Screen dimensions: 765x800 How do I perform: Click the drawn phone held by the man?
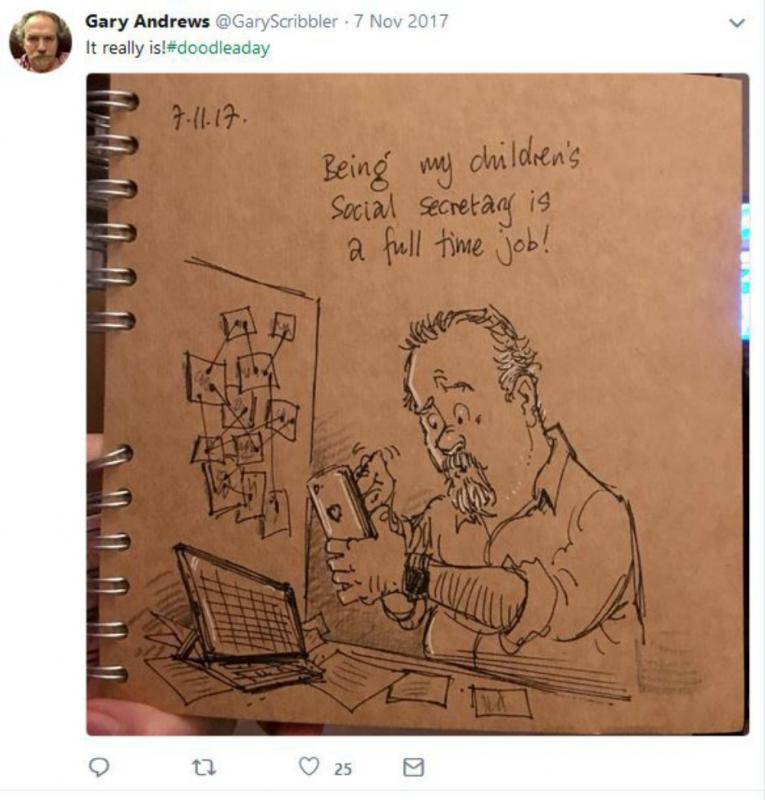[341, 504]
